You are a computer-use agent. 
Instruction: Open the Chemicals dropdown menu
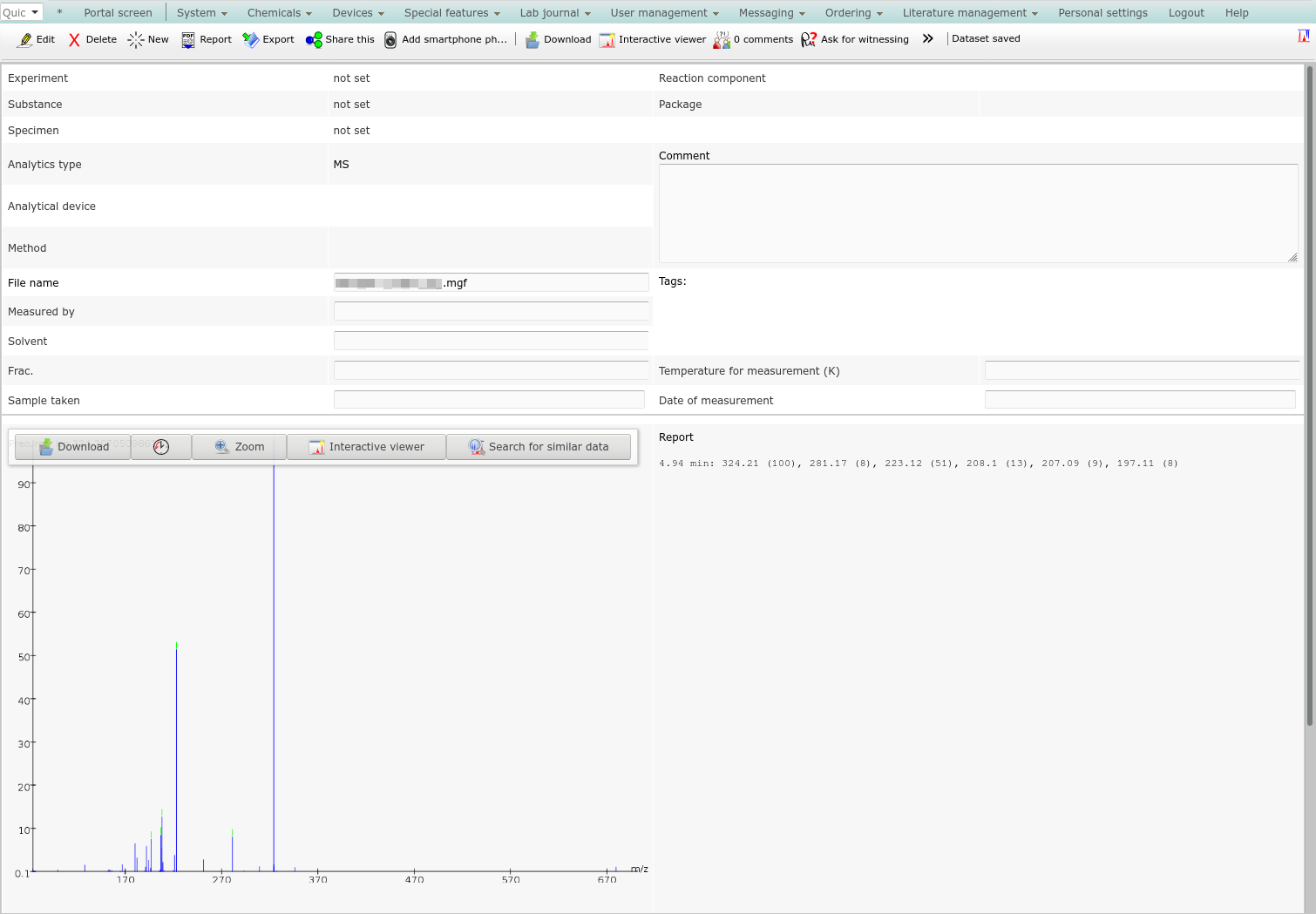coord(279,13)
